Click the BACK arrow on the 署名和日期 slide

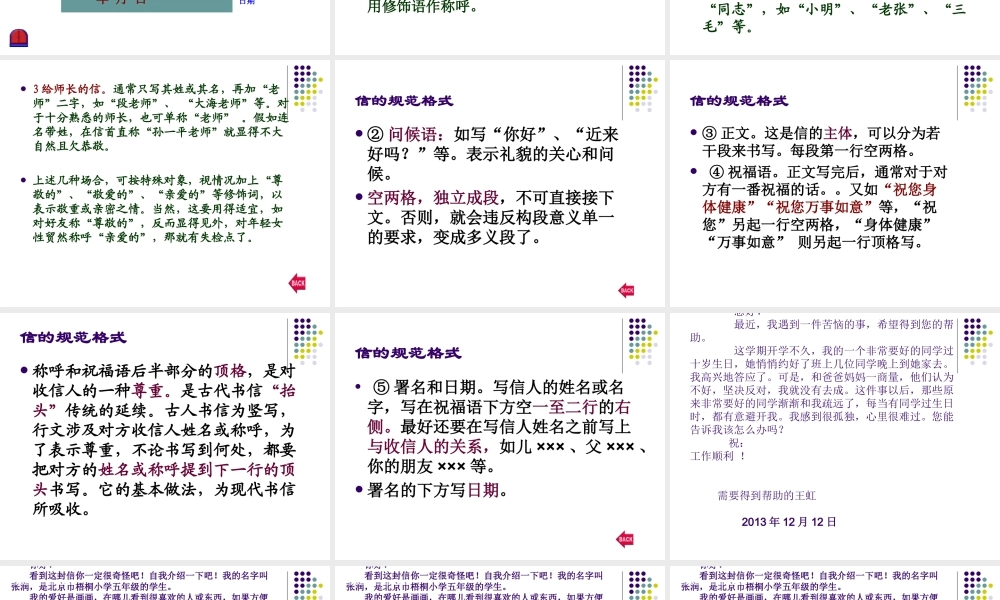(626, 538)
